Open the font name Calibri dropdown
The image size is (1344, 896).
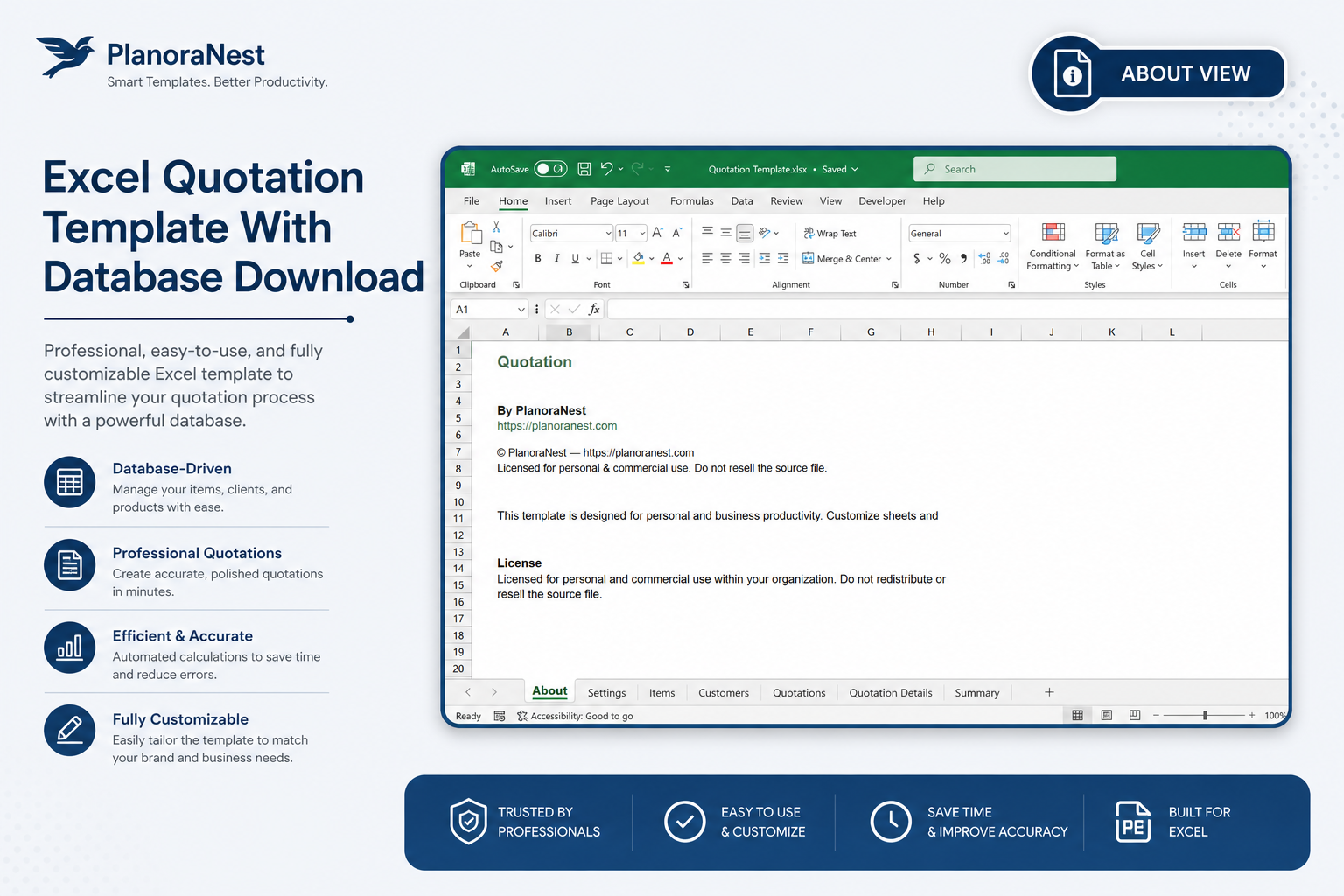click(x=608, y=234)
